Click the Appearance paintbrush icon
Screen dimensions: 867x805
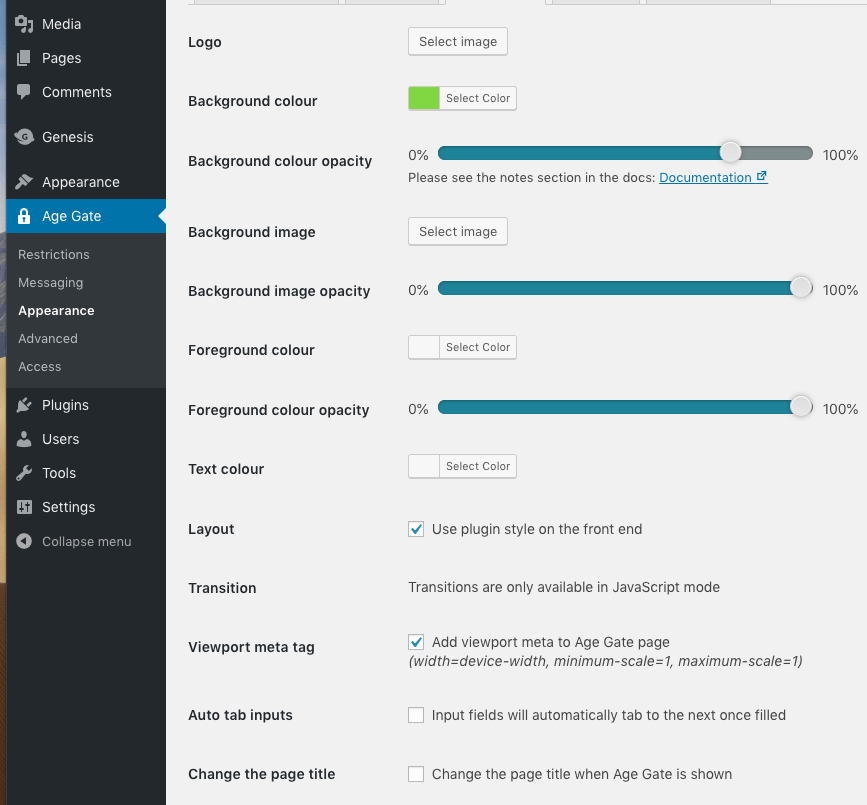(x=25, y=182)
